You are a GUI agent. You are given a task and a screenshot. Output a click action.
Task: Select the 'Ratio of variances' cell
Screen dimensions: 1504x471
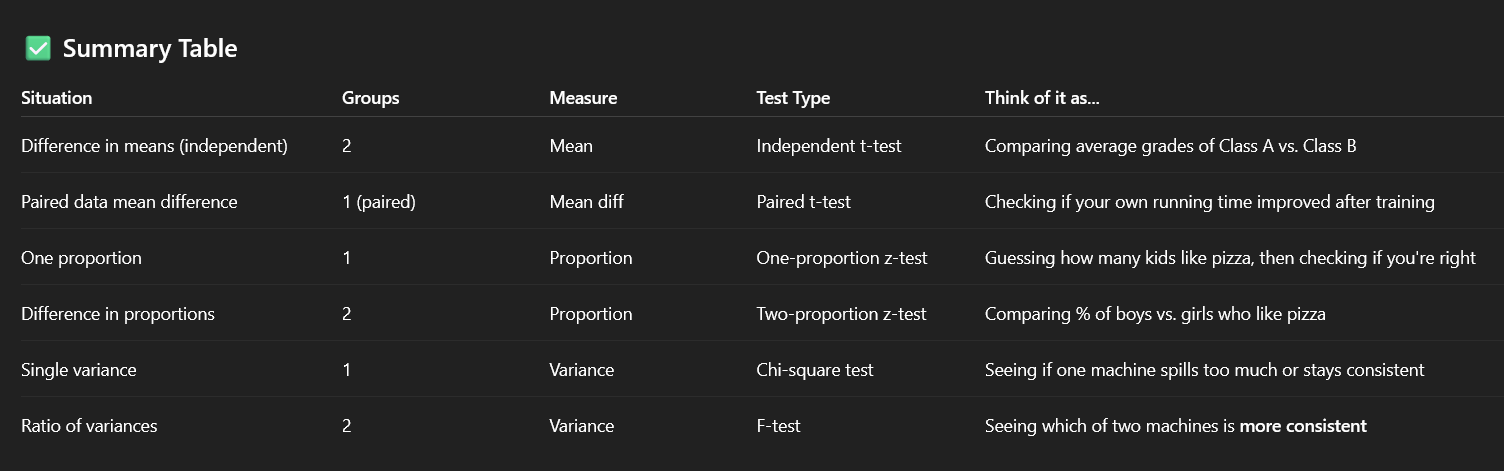(x=89, y=426)
